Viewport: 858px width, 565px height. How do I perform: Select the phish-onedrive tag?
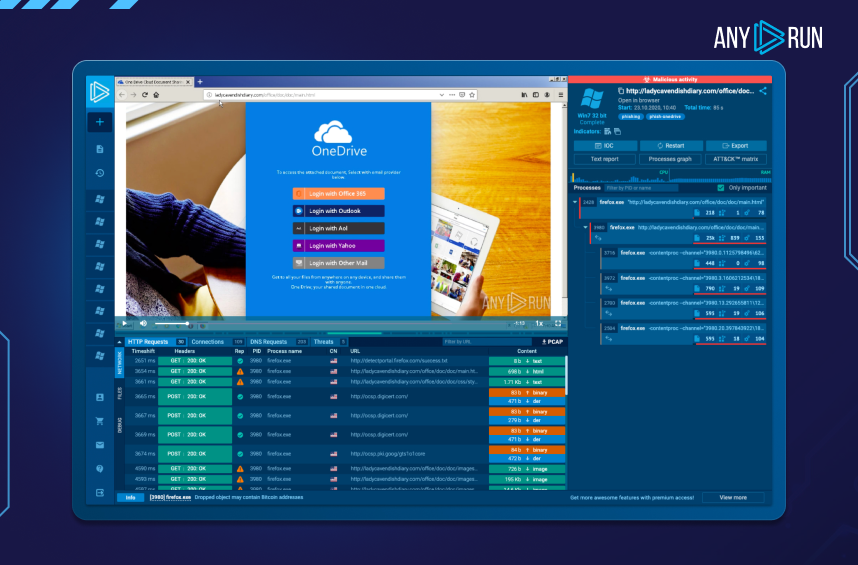tap(665, 117)
